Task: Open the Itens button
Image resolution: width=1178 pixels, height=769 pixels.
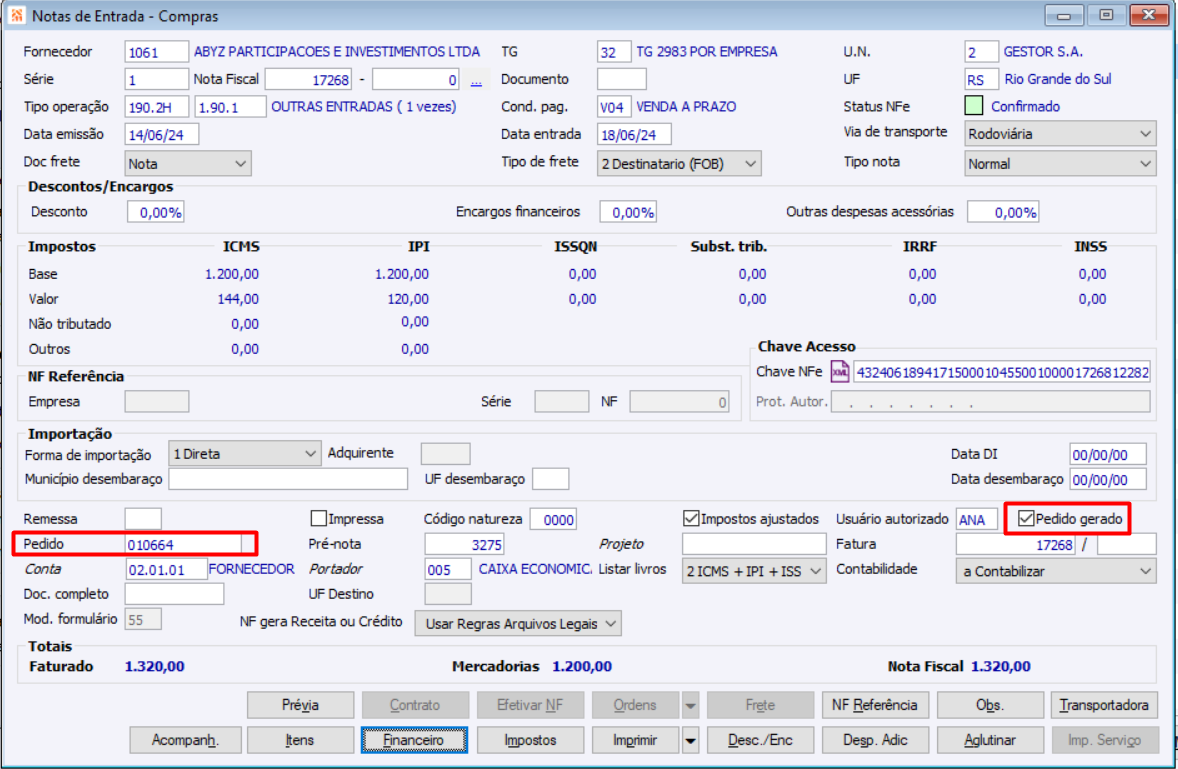Action: (301, 740)
